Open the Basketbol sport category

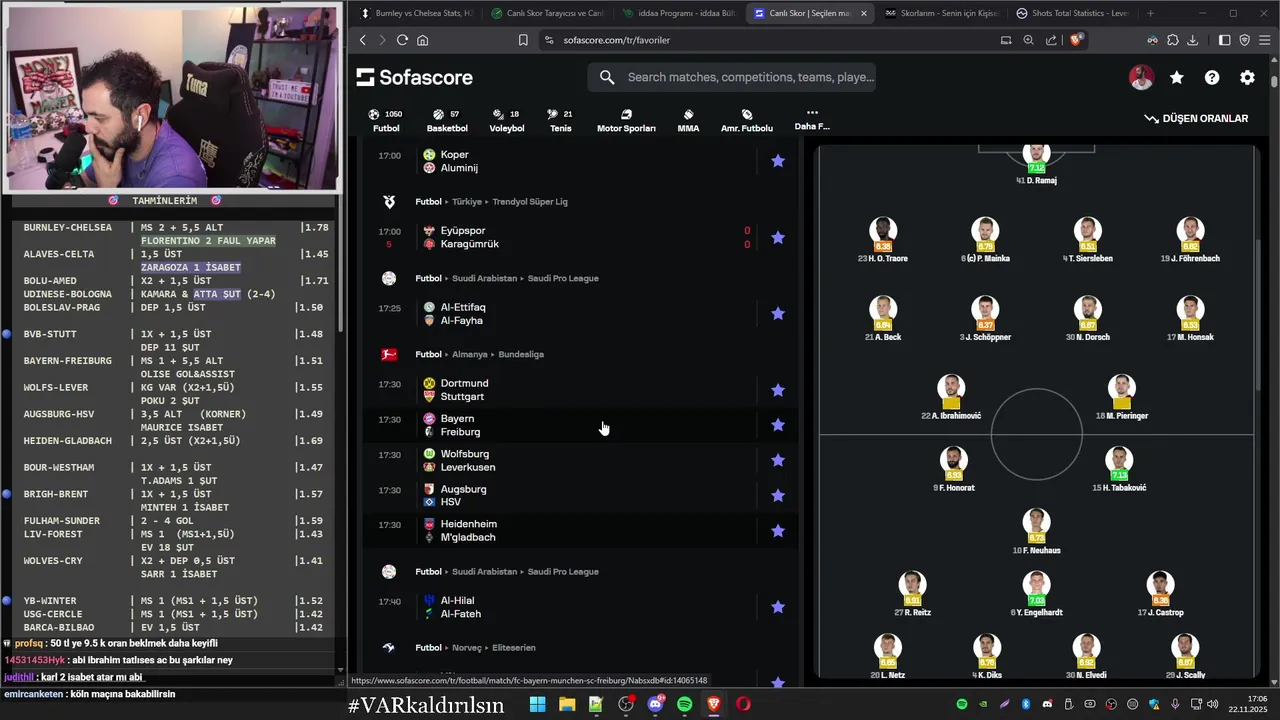click(447, 121)
